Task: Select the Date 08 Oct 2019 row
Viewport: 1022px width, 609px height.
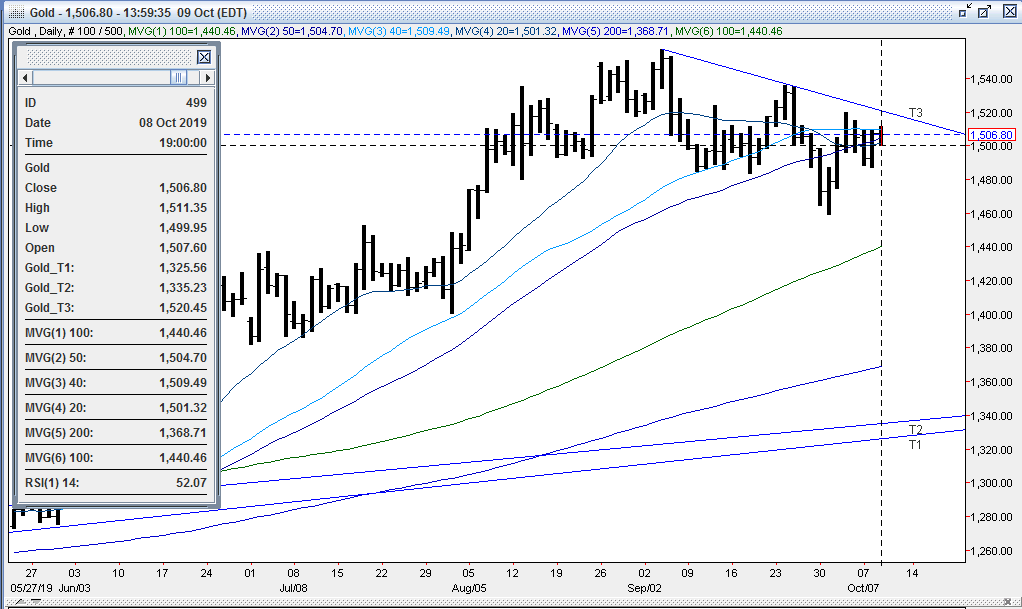Action: click(x=115, y=123)
